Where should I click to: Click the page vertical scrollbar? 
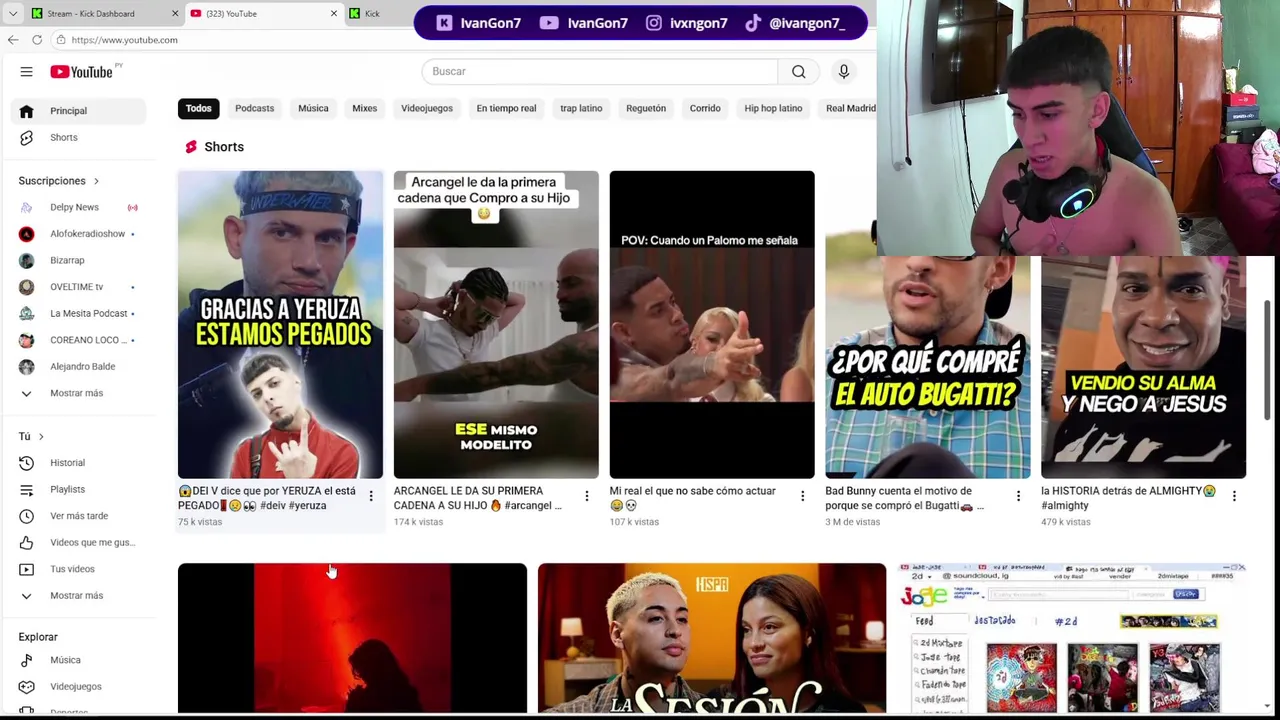coord(1269,358)
